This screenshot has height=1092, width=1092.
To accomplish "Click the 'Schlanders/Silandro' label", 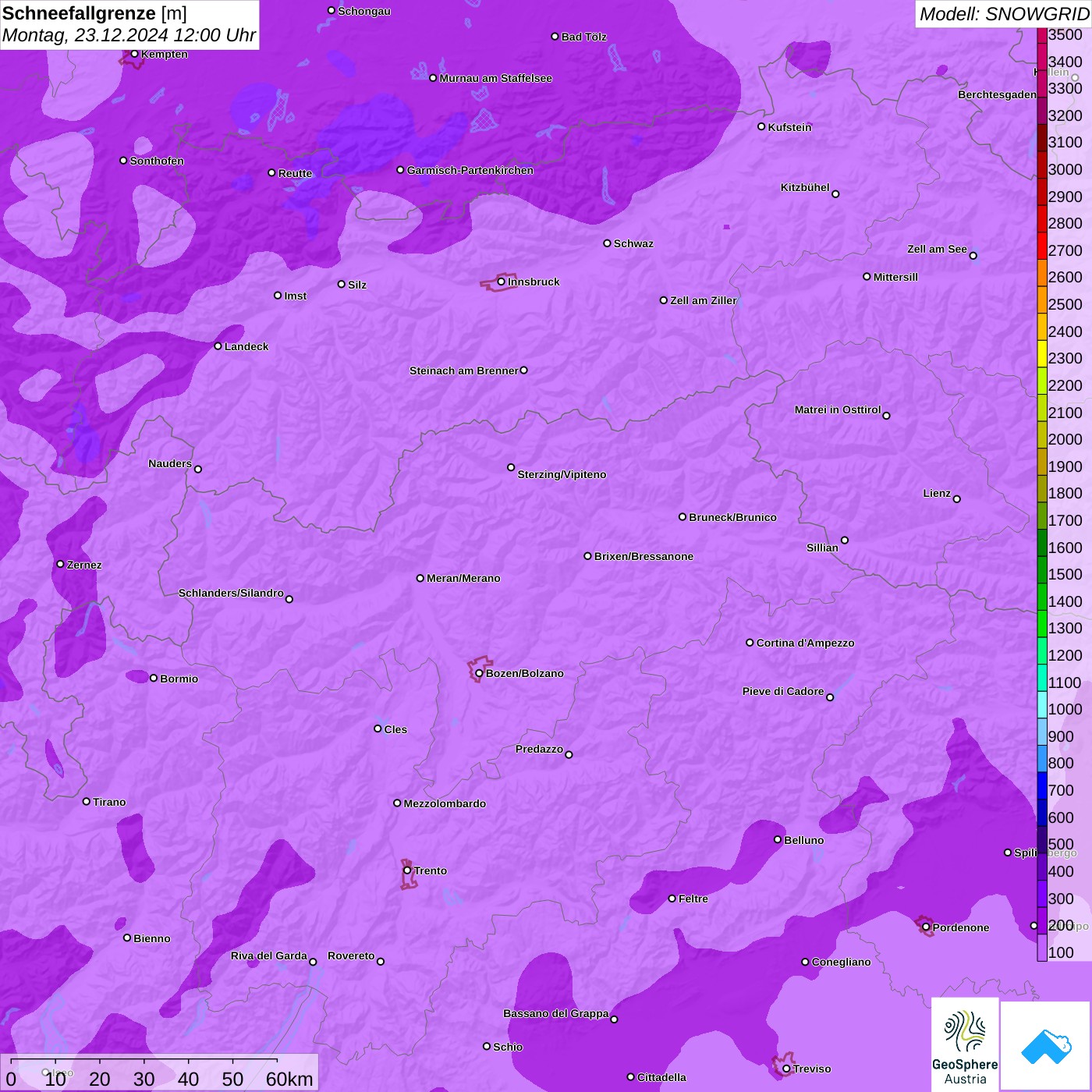I will [231, 593].
